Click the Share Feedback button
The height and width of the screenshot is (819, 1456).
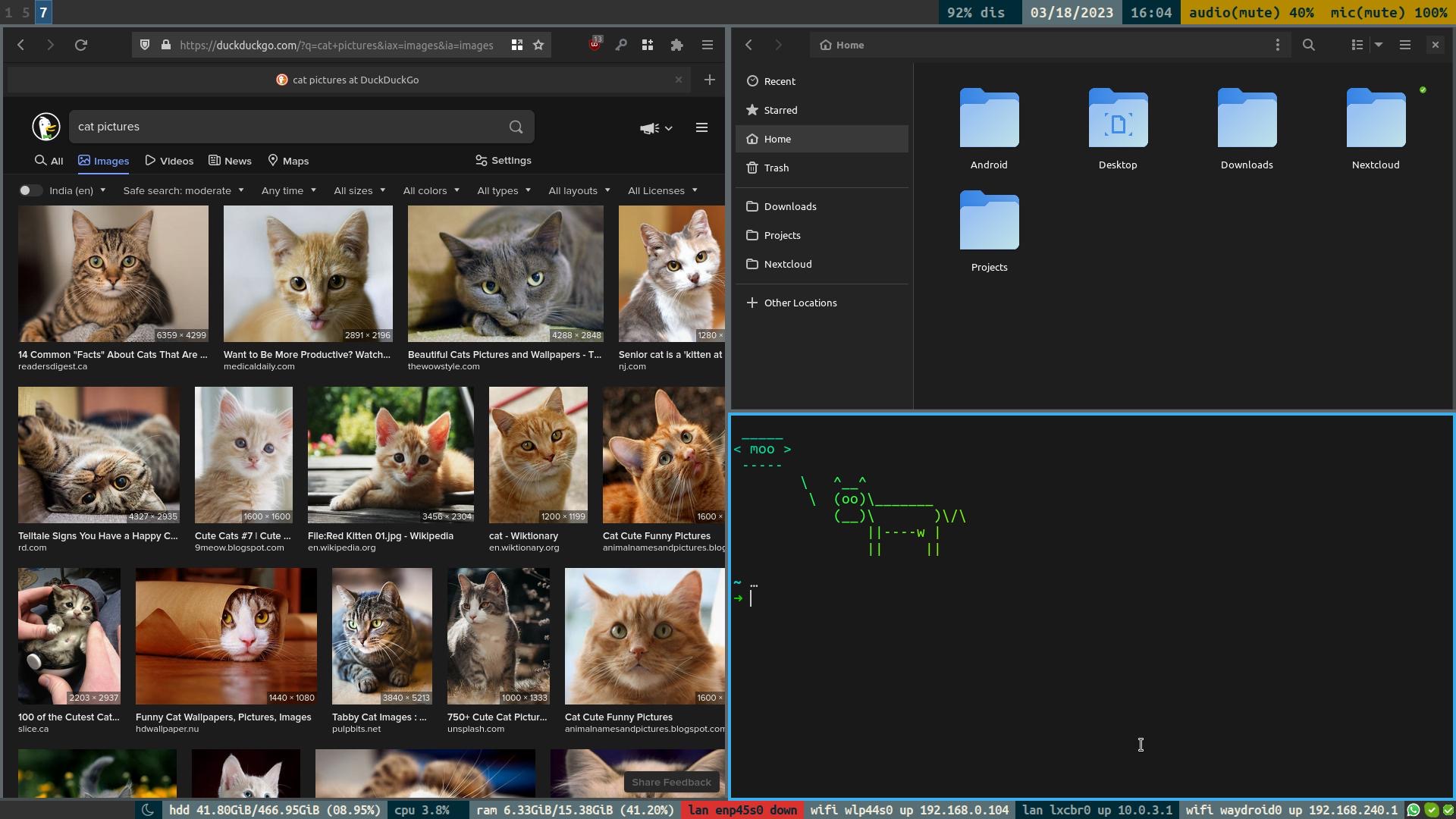click(670, 782)
